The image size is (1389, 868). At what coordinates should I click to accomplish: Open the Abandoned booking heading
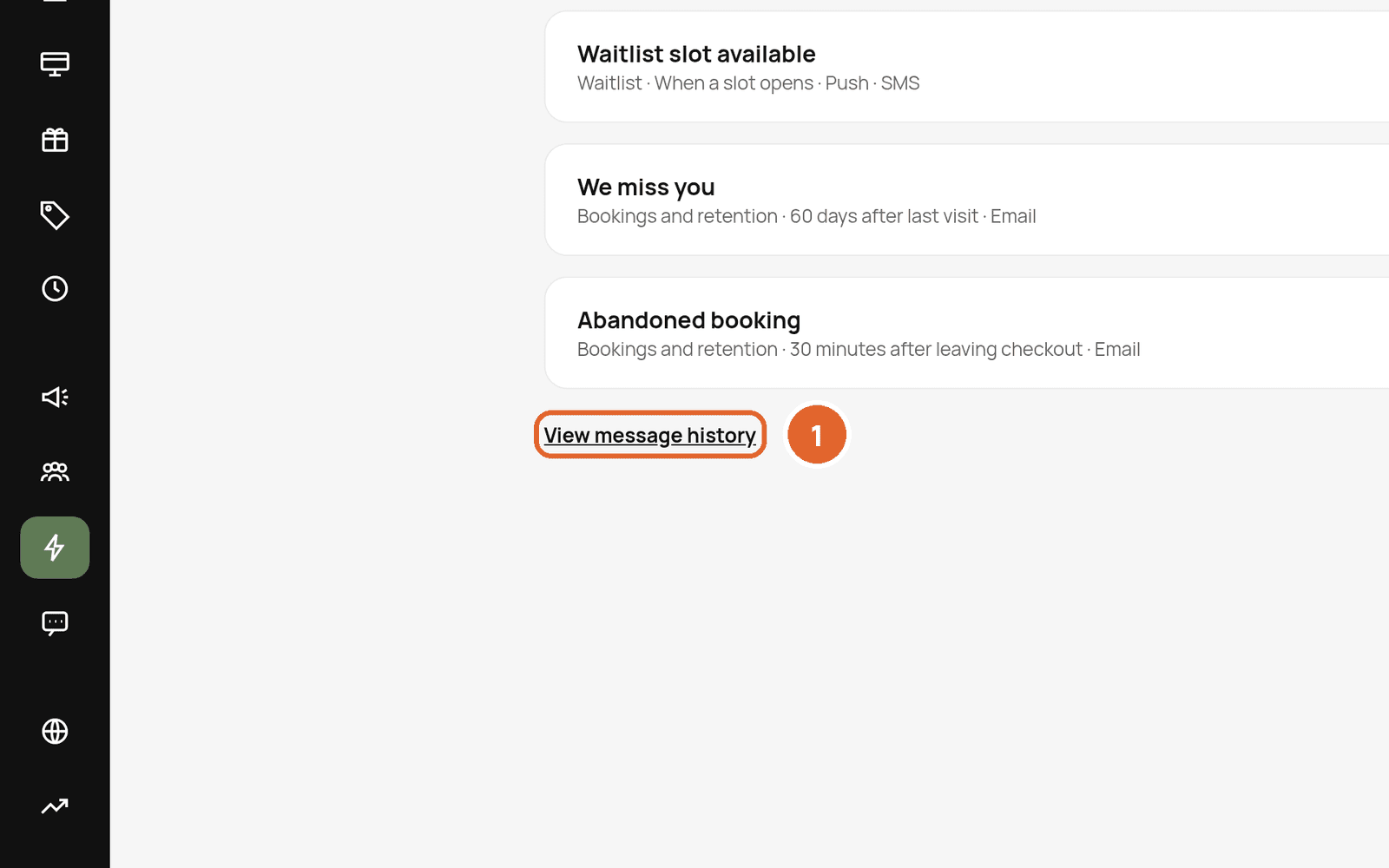[688, 320]
